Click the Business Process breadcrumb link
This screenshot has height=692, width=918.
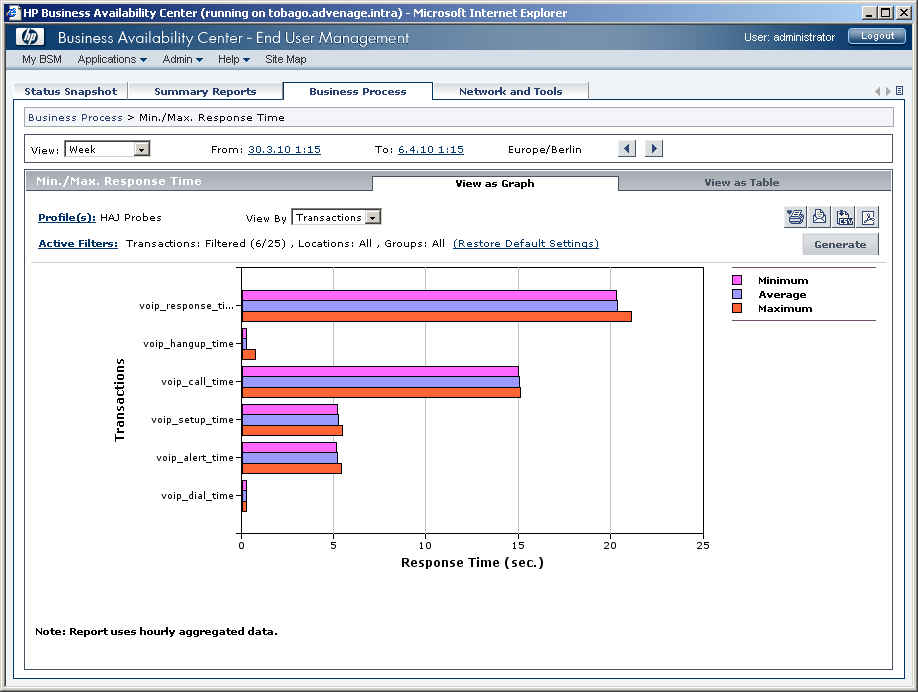pyautogui.click(x=75, y=118)
